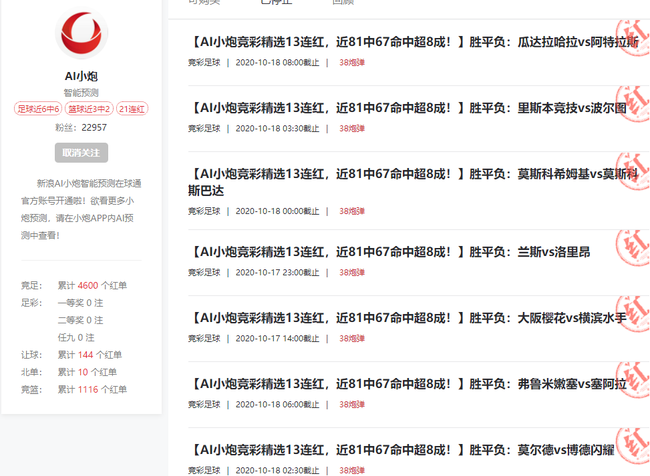
Task: Click the 新浪AI小炮 profile description paragraph
Action: 81,209
